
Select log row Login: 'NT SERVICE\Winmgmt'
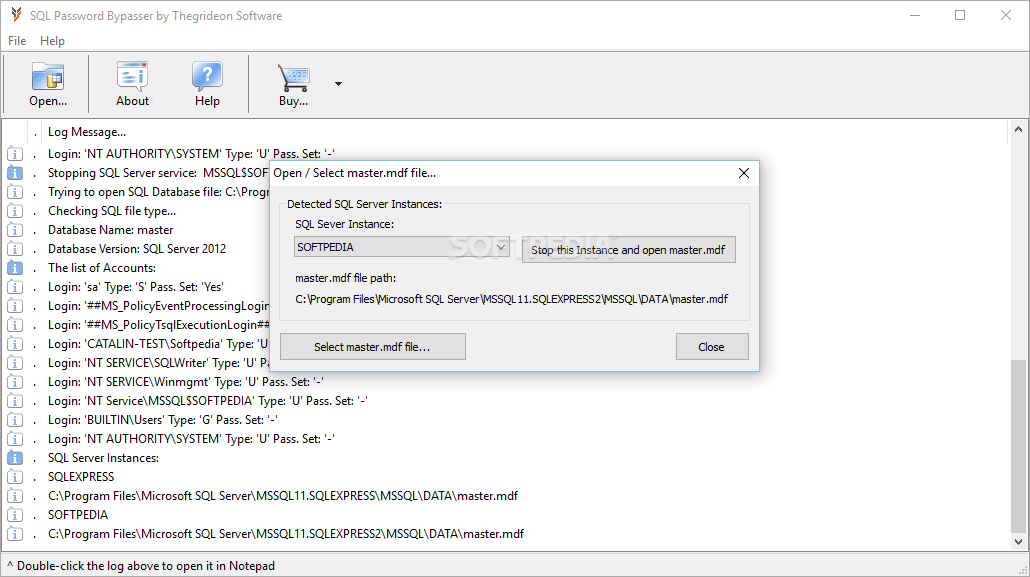pos(185,382)
